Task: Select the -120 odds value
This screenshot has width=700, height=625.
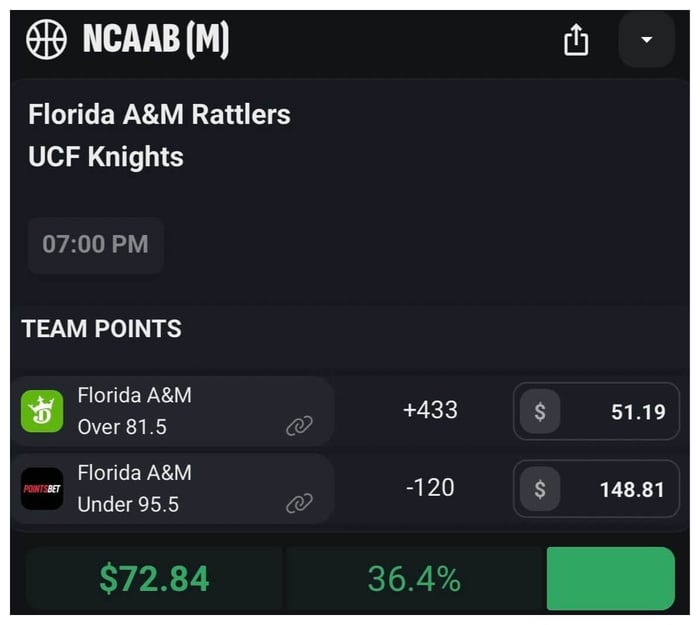Action: pos(430,488)
